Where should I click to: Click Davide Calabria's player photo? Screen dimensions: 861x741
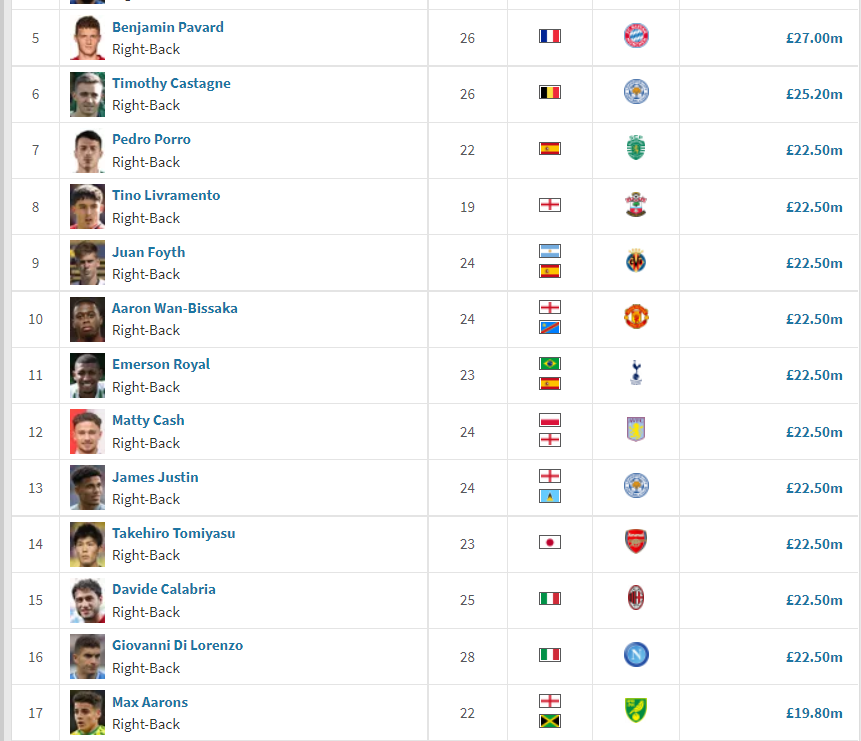coord(87,600)
